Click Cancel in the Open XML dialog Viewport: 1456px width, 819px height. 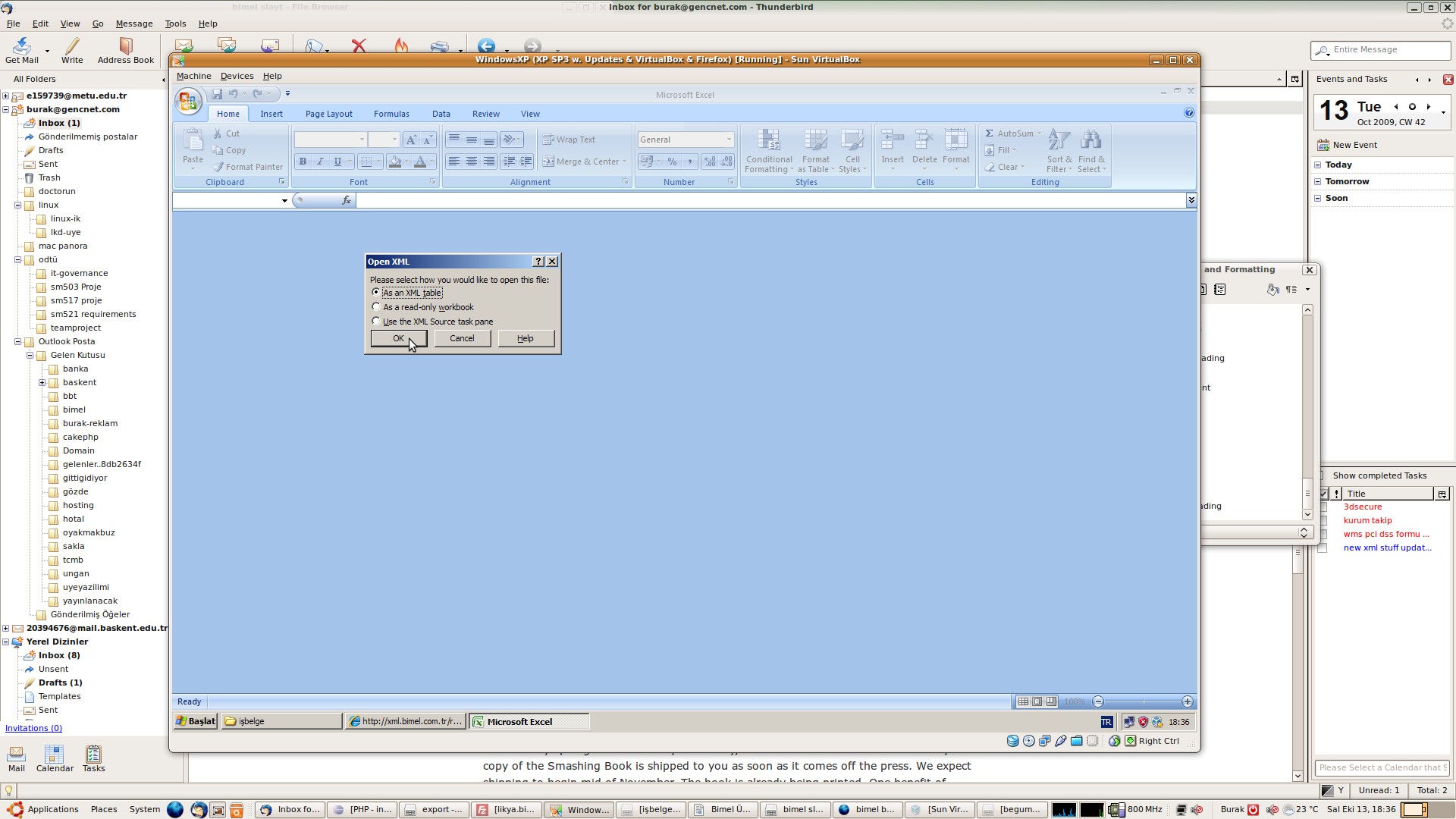coord(461,338)
